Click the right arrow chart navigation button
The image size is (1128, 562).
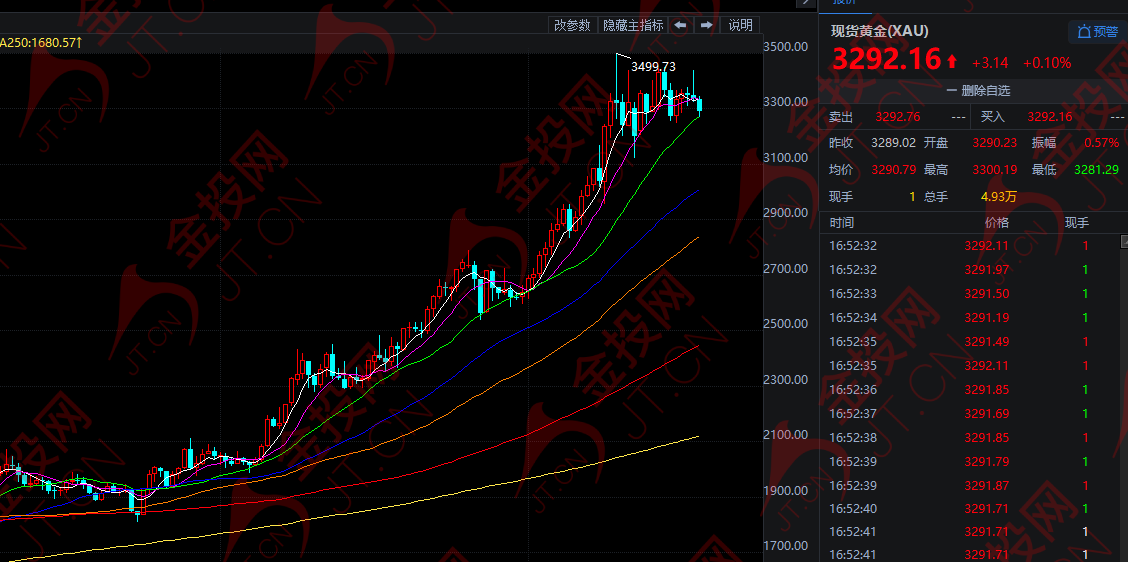pos(706,25)
